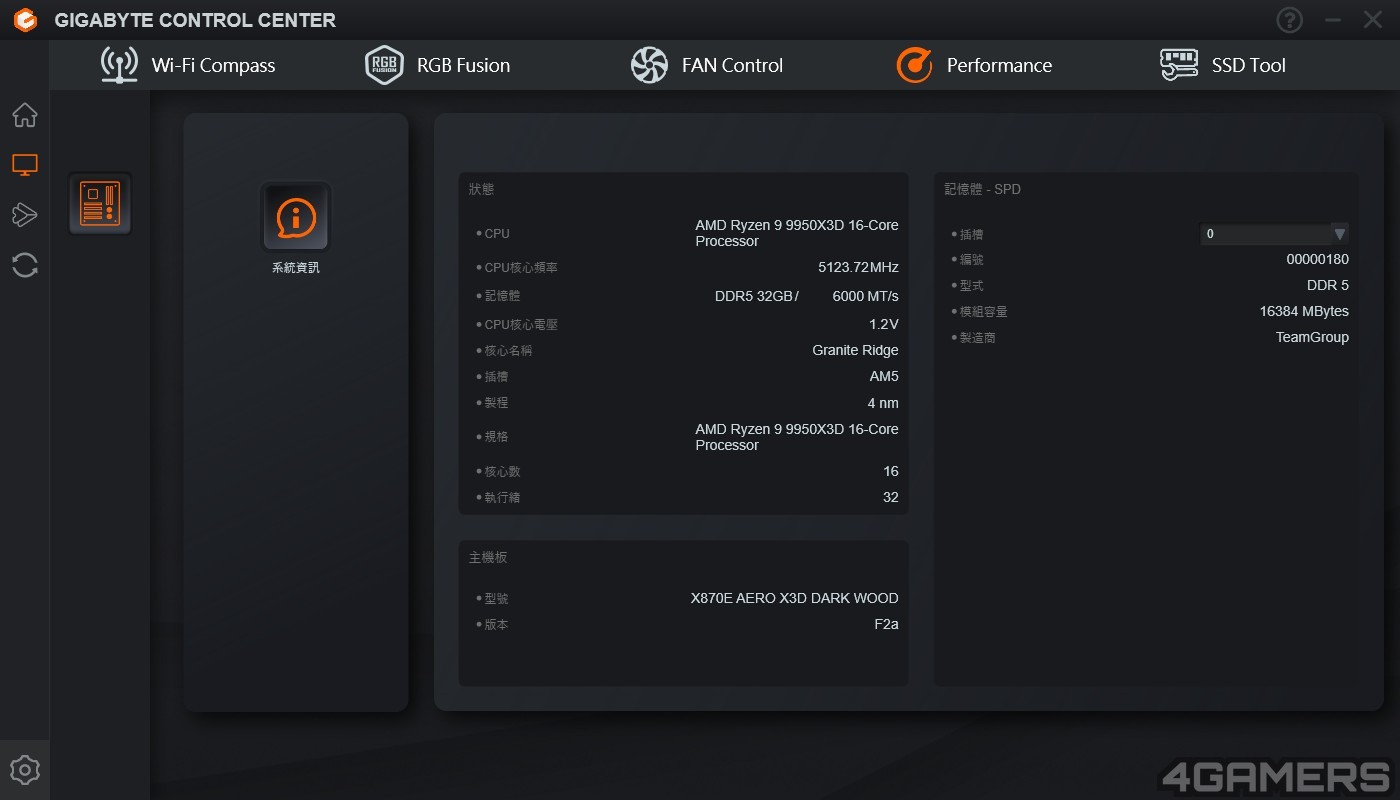1400x800 pixels.
Task: Click the module capacity 16384 MBytes
Action: coord(1304,311)
